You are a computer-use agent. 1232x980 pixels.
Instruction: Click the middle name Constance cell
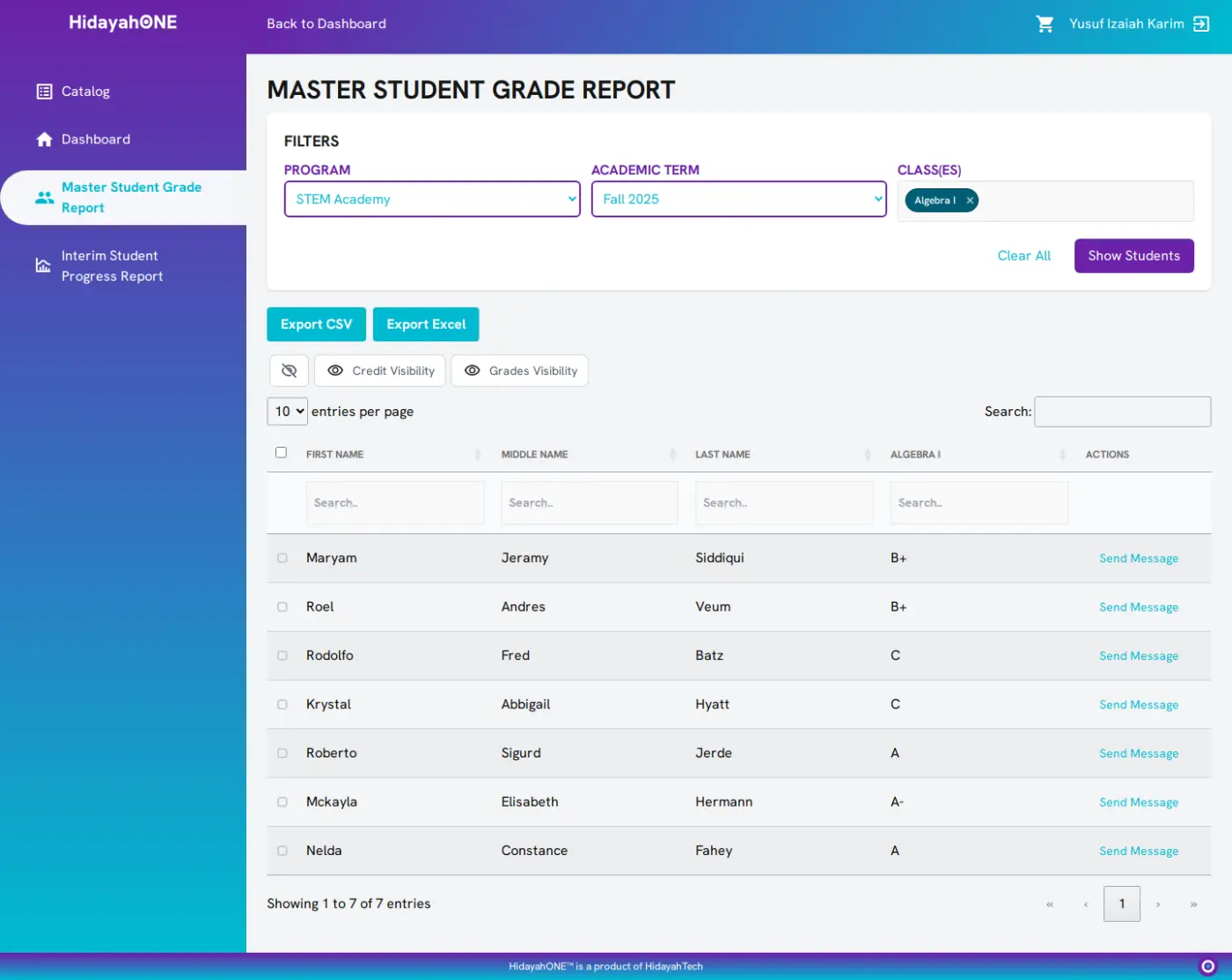coord(534,851)
